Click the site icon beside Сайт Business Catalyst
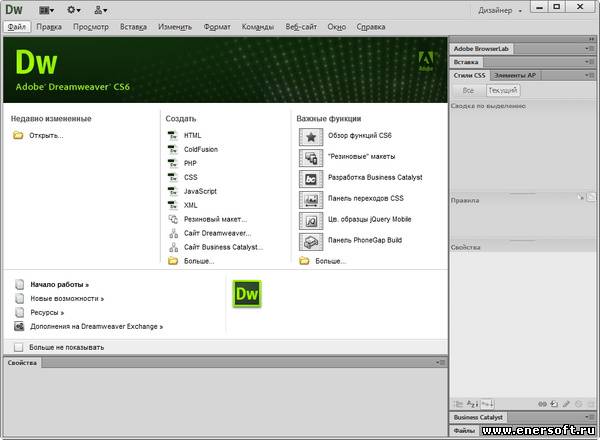Image resolution: width=600 pixels, height=440 pixels. (x=173, y=247)
